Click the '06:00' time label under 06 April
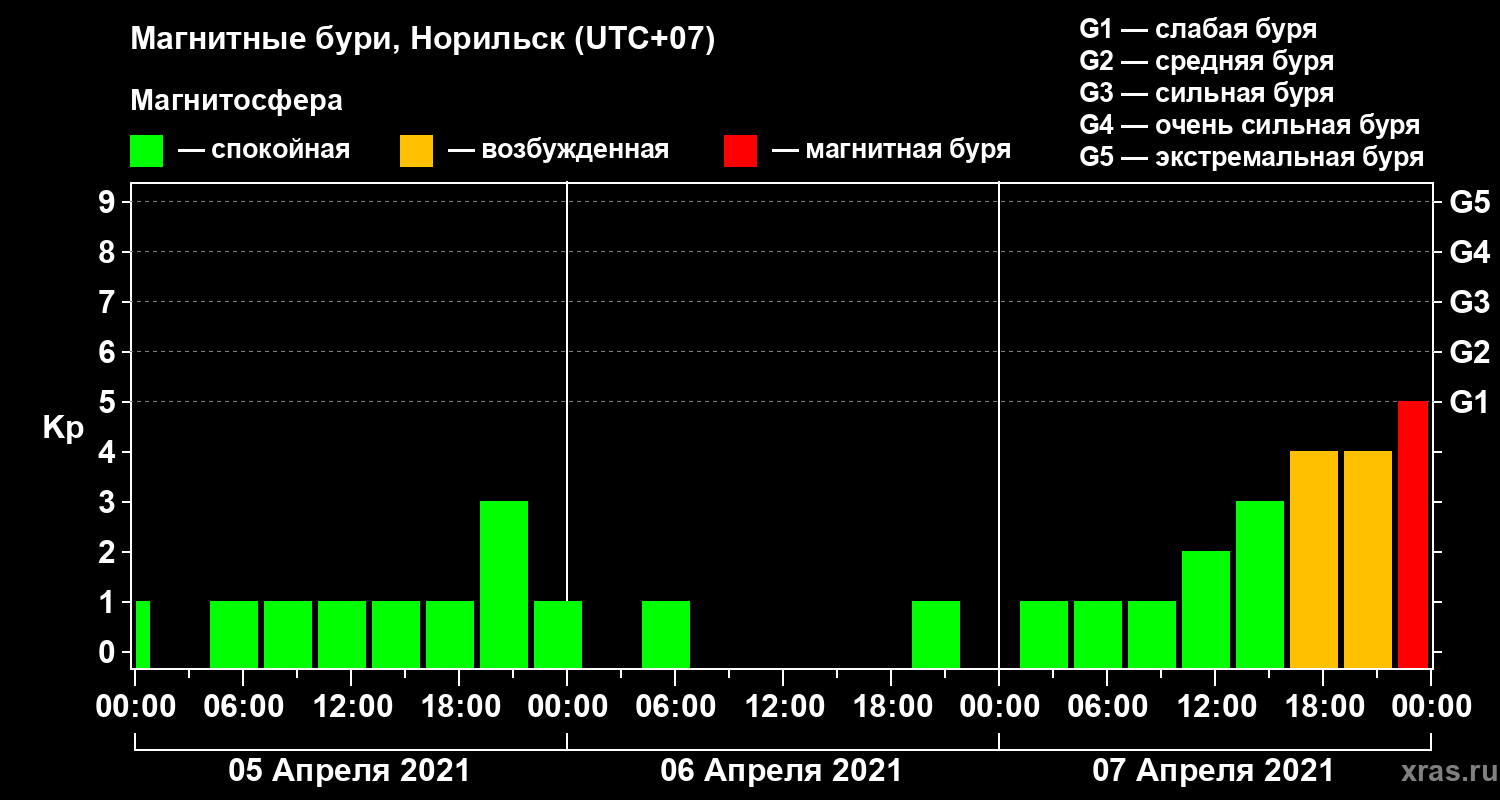The height and width of the screenshot is (800, 1500). point(674,707)
